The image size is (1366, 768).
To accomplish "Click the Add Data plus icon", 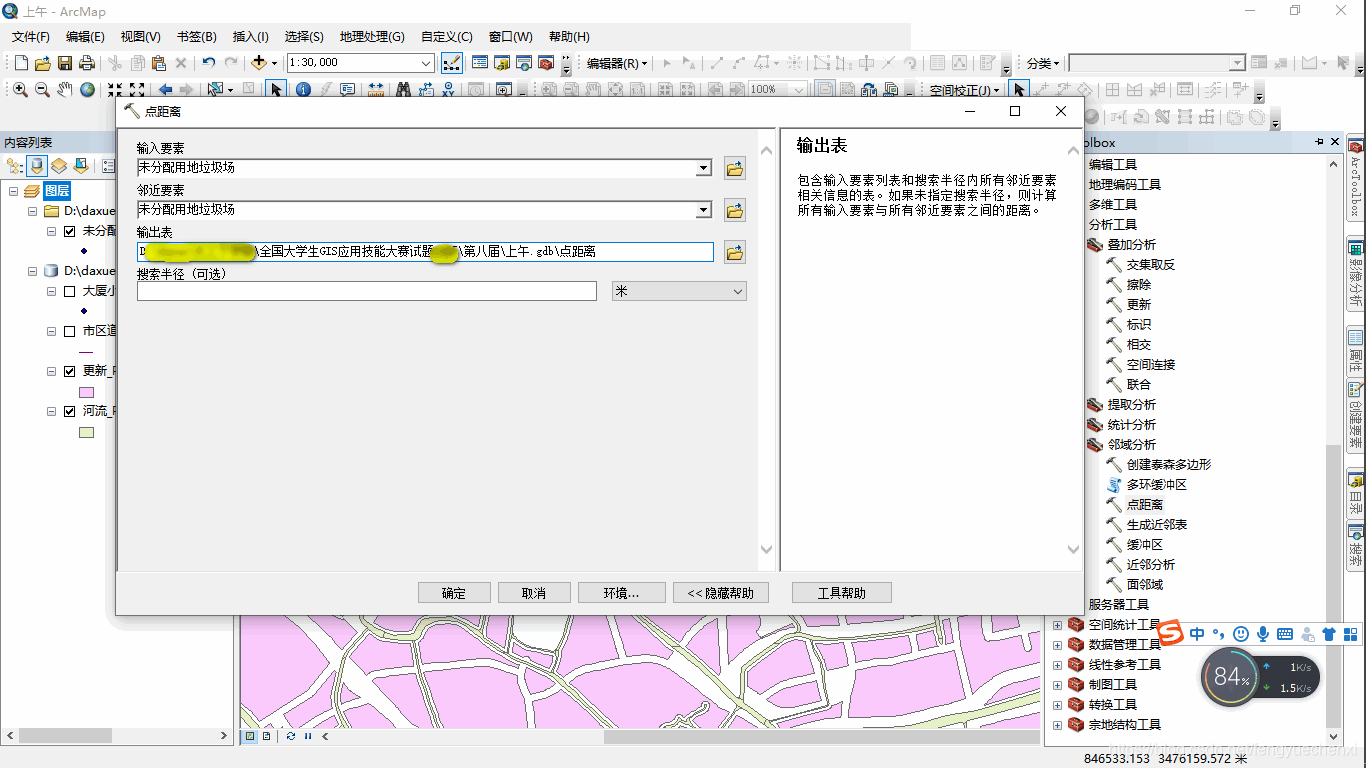I will 258,63.
